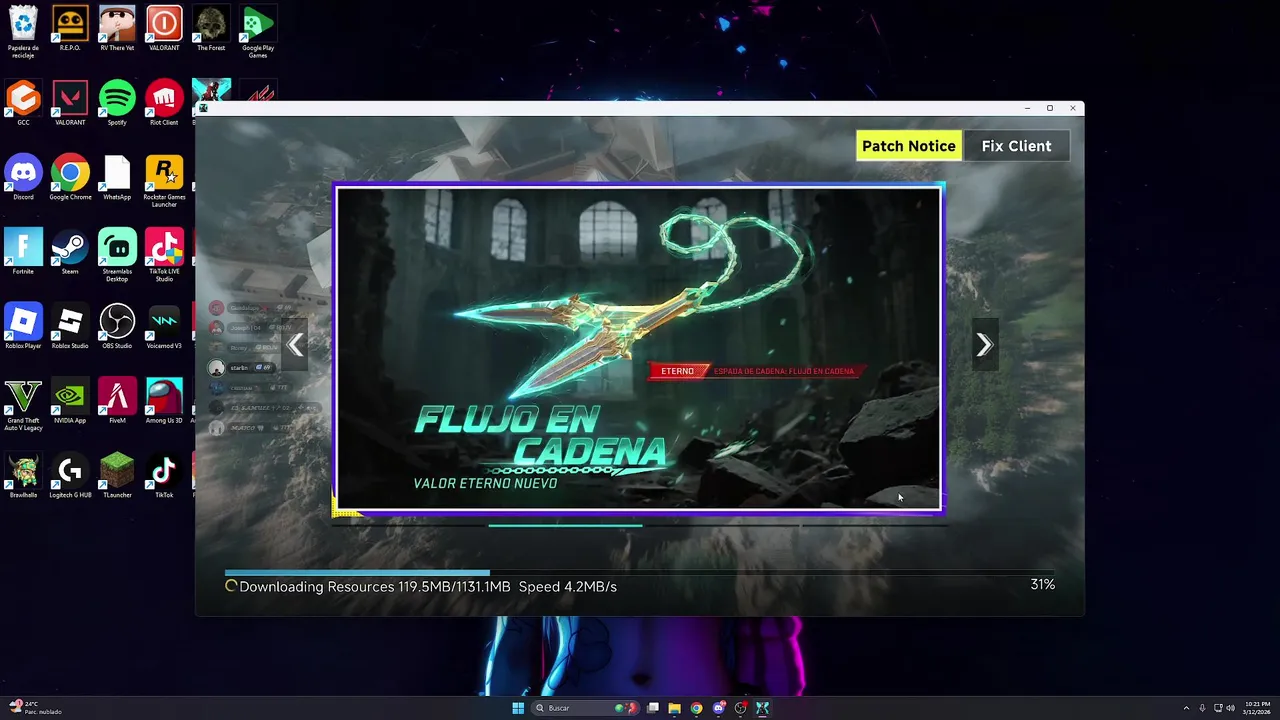Click the microphone tray icon
The image size is (1280, 720).
click(x=1202, y=708)
